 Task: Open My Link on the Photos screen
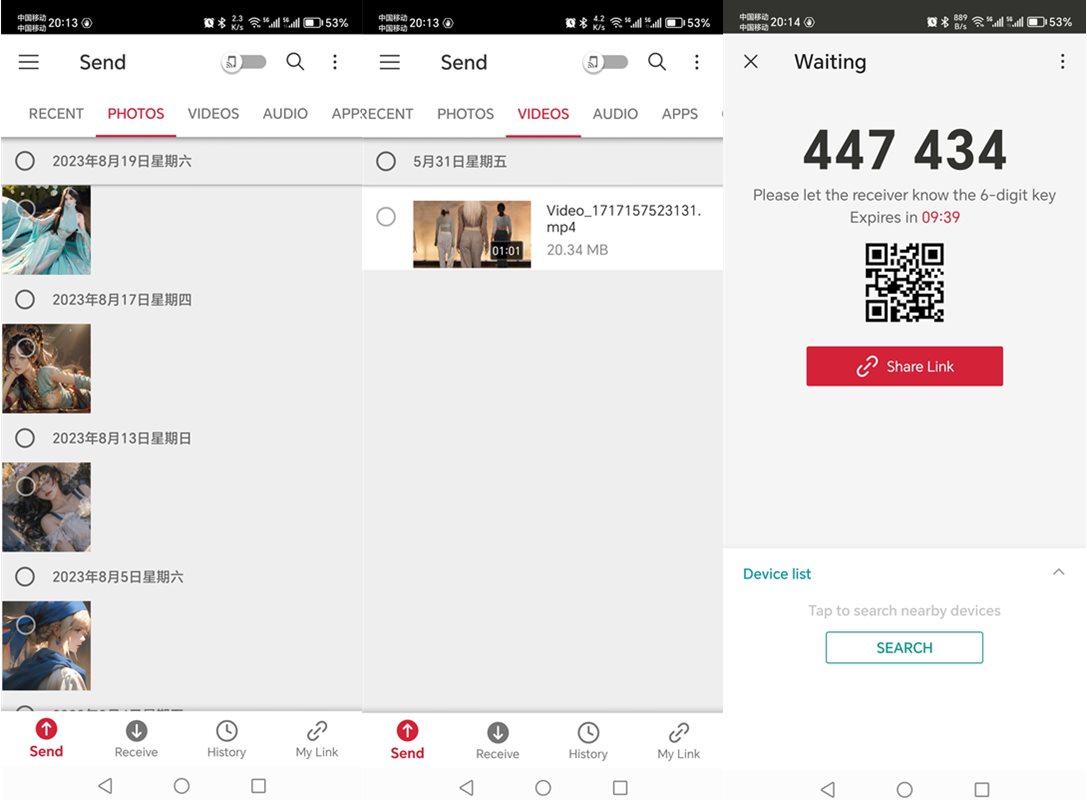point(317,739)
